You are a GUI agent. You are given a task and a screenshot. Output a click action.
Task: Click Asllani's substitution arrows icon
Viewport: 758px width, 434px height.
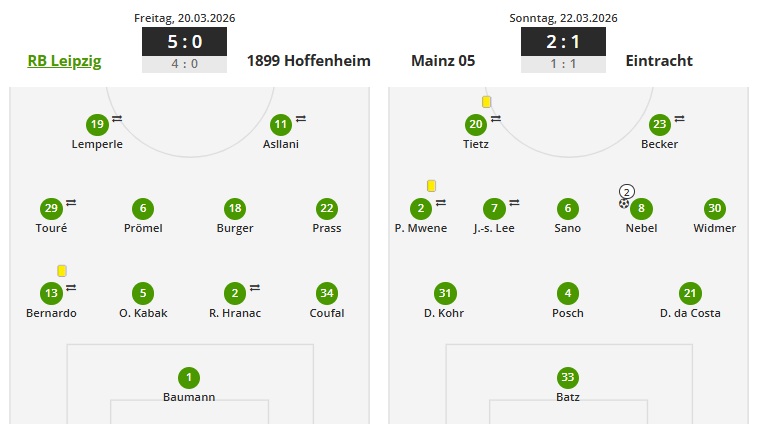(x=301, y=119)
